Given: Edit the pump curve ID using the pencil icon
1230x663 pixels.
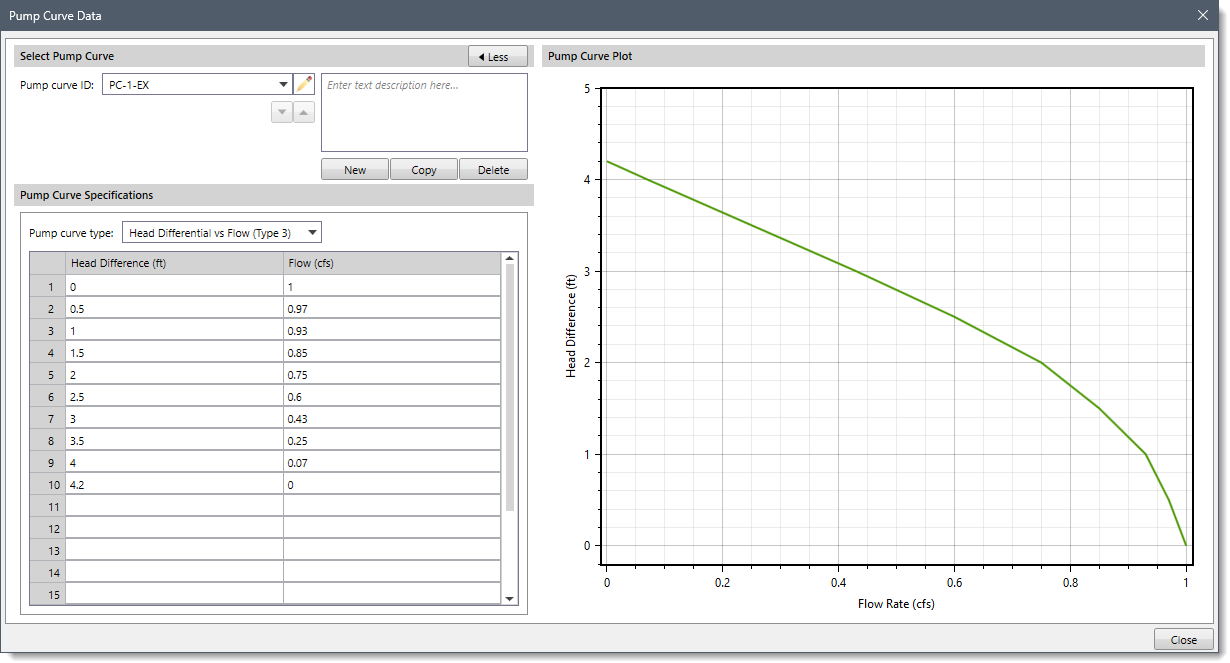Looking at the screenshot, I should point(304,83).
